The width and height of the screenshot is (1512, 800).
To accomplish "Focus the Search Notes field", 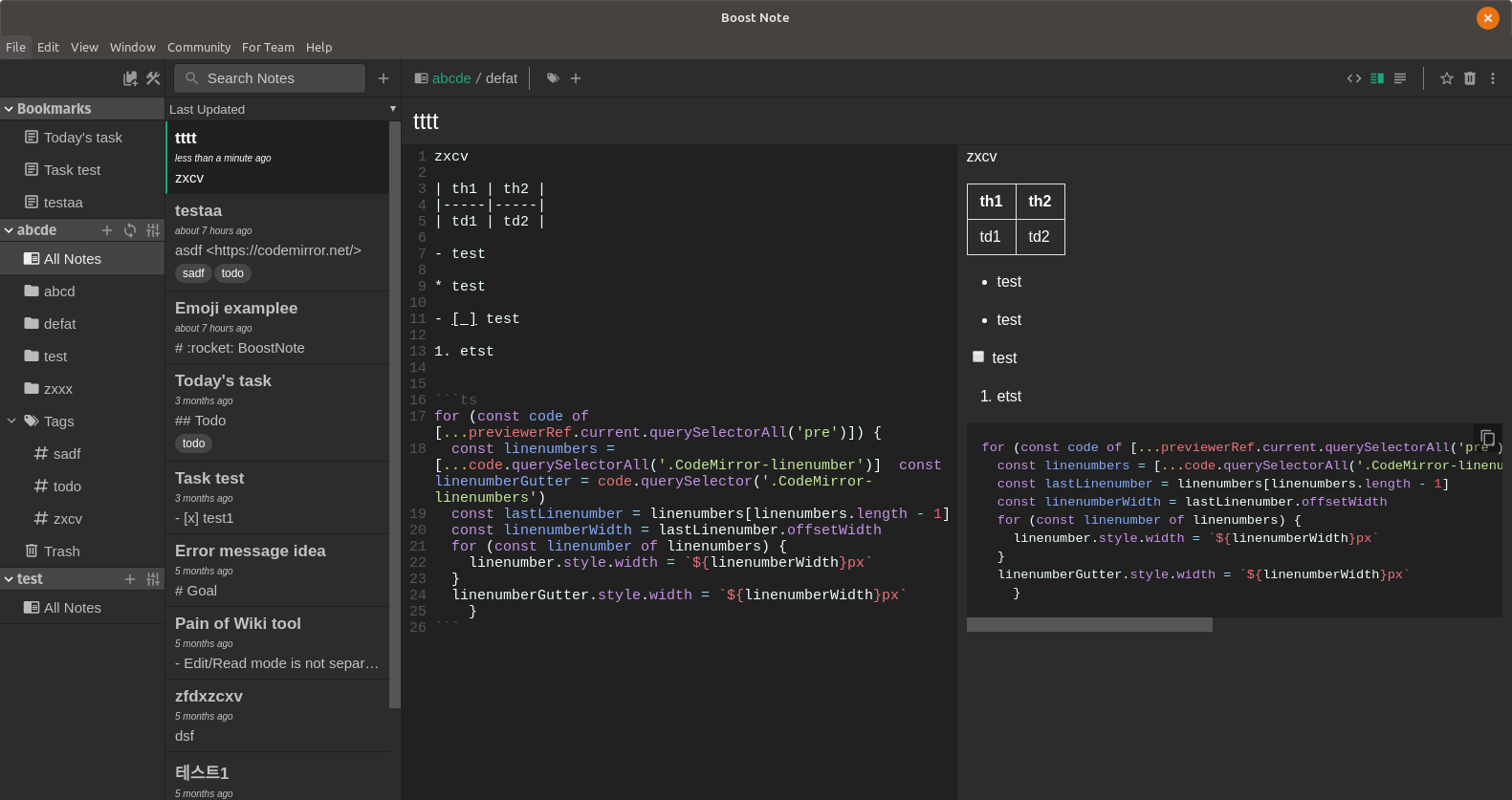I will [271, 78].
